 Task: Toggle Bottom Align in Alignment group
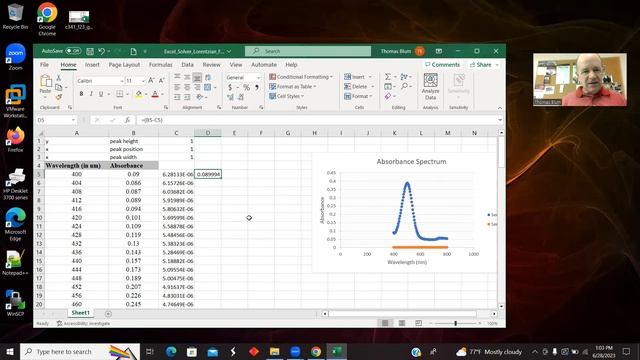click(x=197, y=77)
